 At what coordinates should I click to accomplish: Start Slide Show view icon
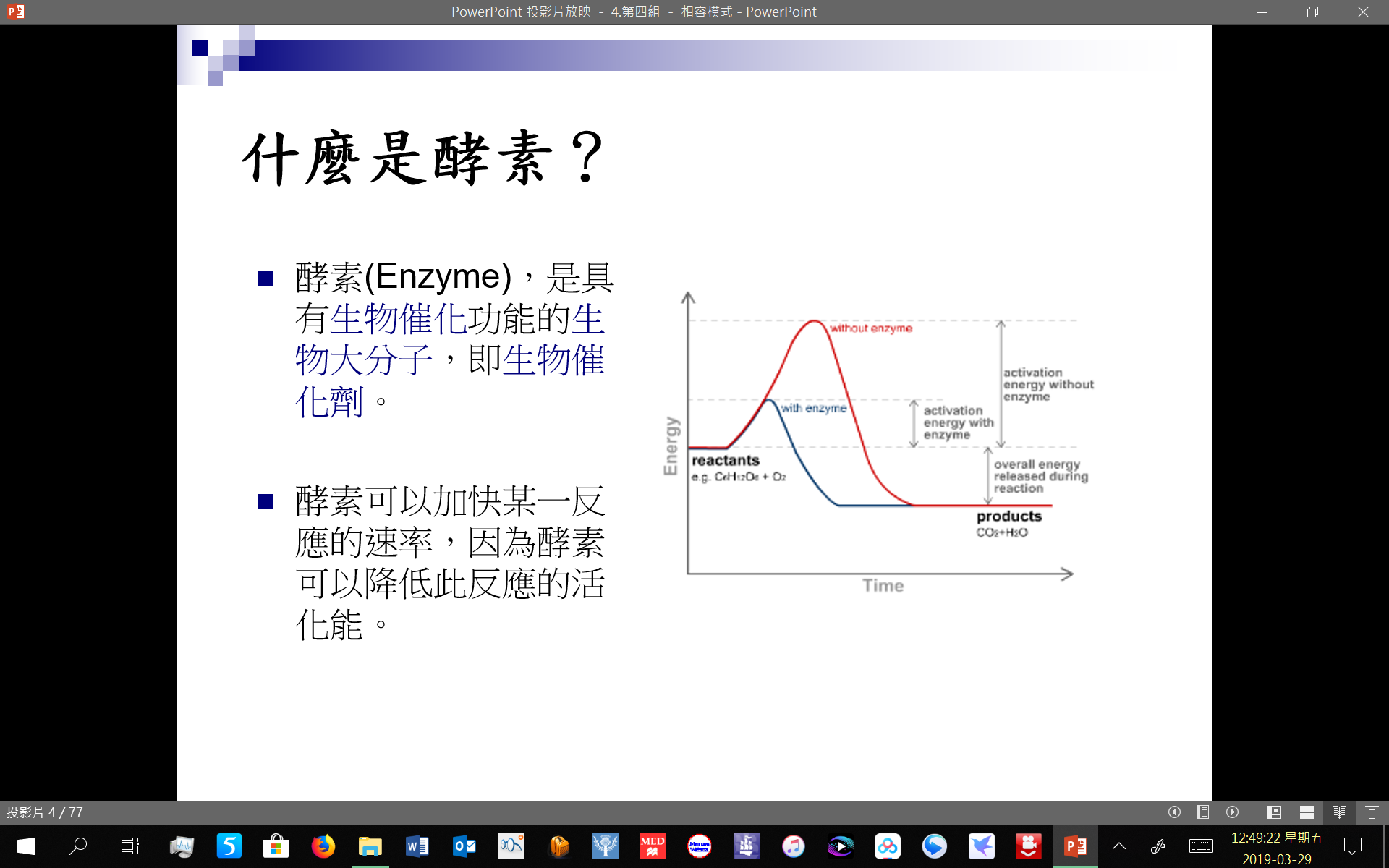(x=1372, y=812)
